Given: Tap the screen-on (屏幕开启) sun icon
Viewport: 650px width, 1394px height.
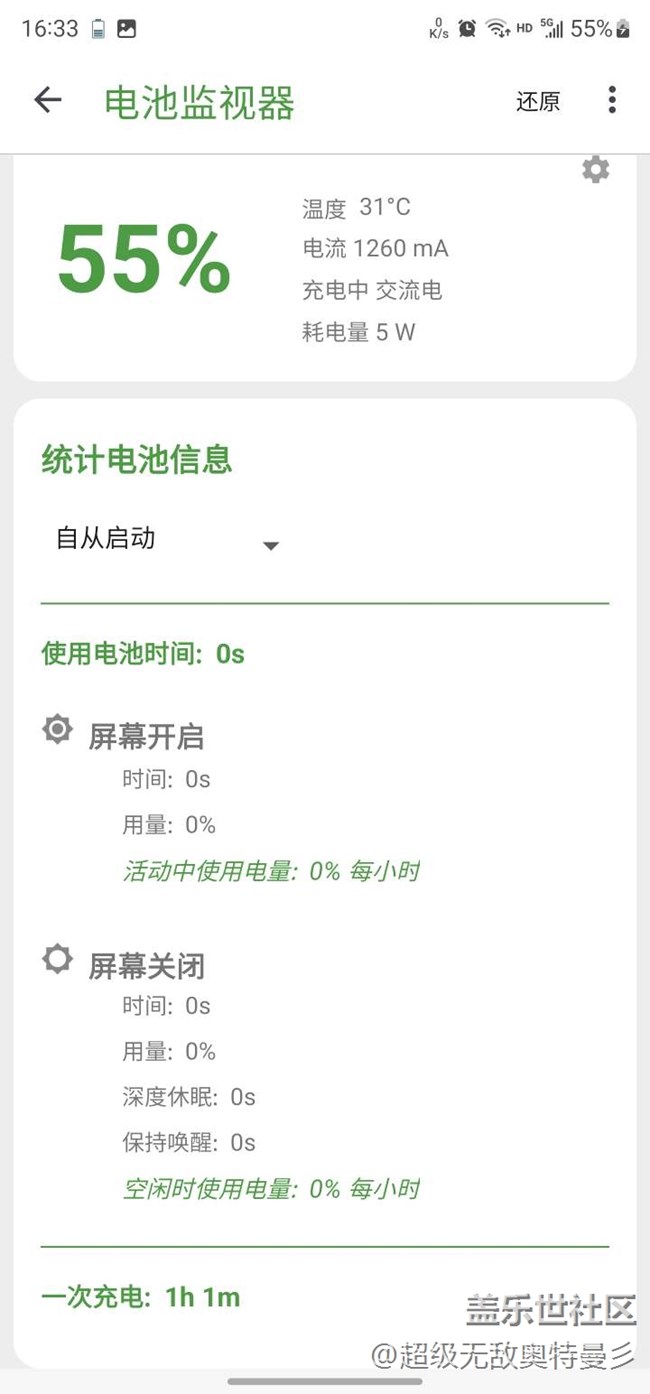Looking at the screenshot, I should click(58, 730).
